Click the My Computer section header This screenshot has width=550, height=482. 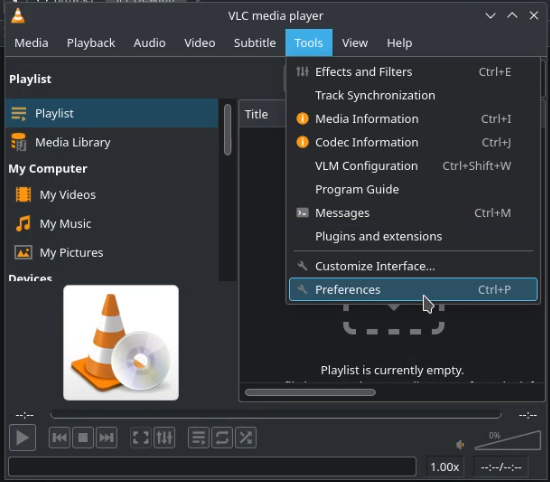coord(48,169)
